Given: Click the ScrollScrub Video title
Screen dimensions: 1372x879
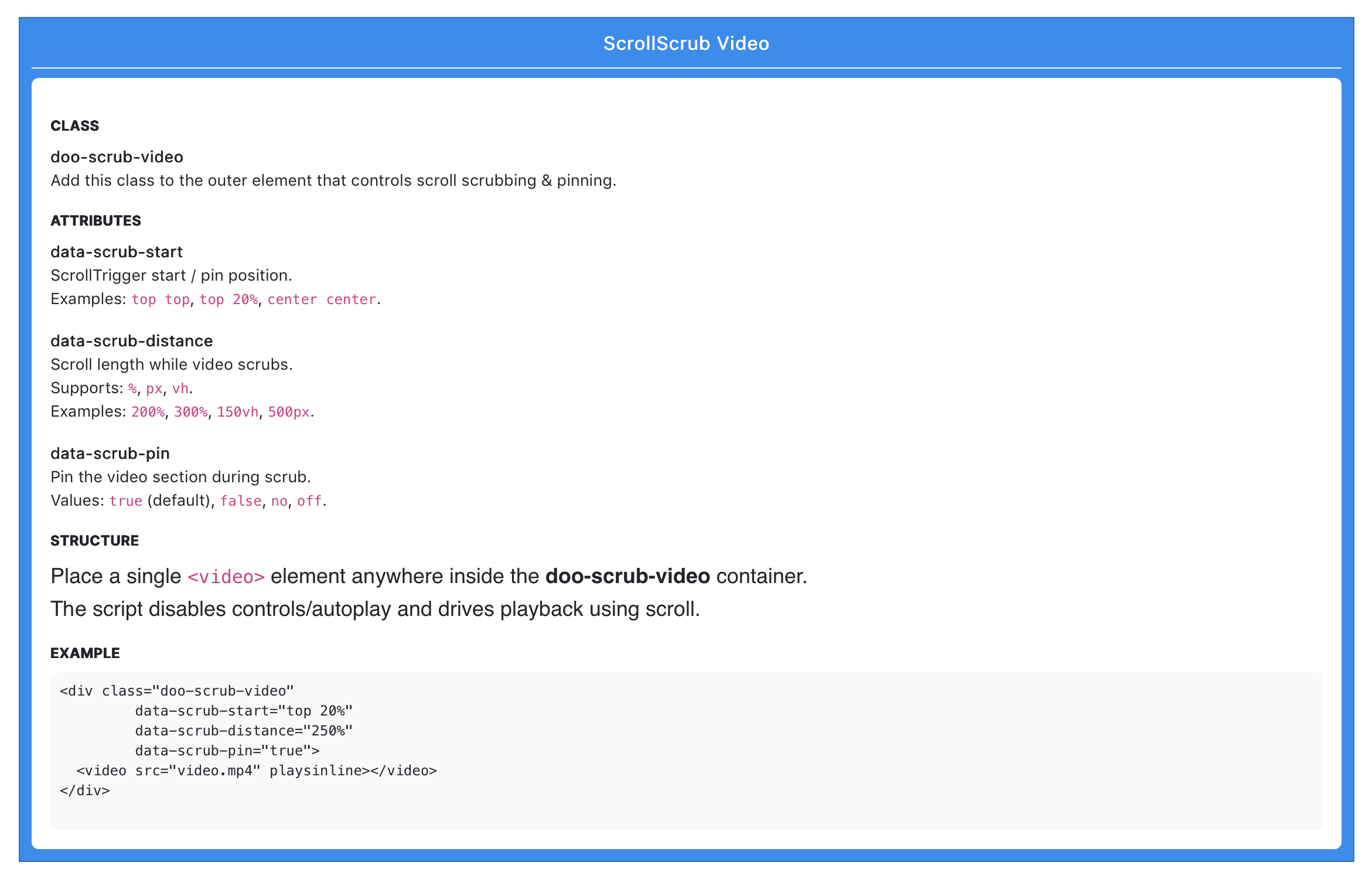Looking at the screenshot, I should tap(686, 43).
